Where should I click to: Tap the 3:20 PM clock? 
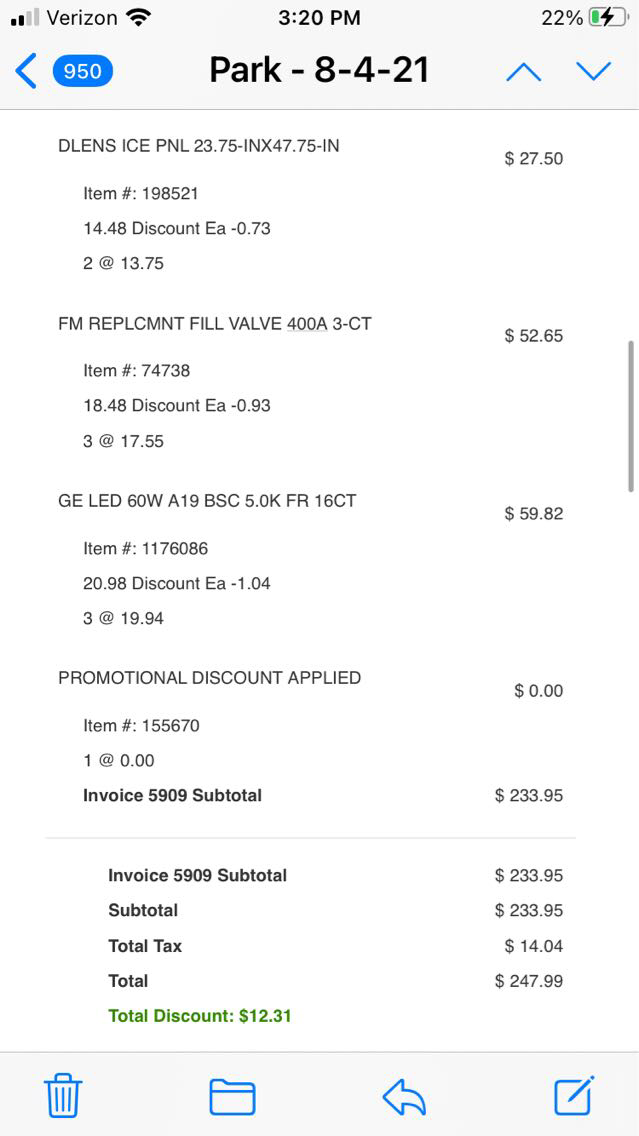[x=319, y=17]
